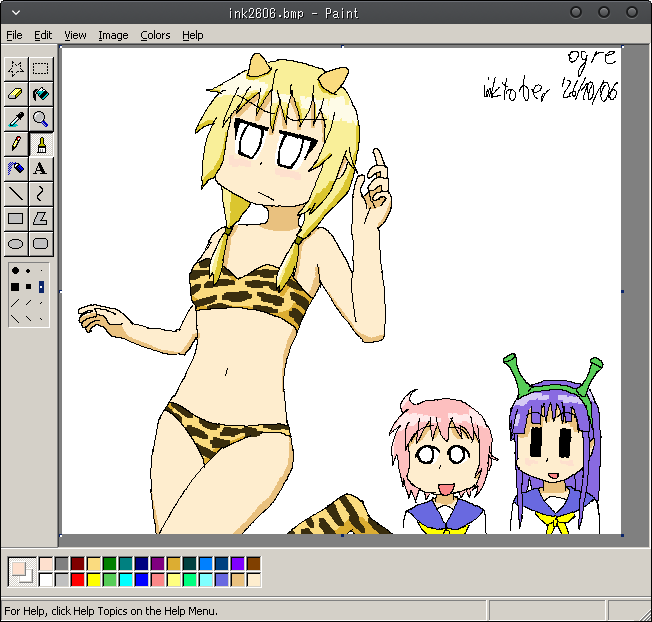The width and height of the screenshot is (652, 622).
Task: Pick the brown palette swatch
Action: point(254,564)
